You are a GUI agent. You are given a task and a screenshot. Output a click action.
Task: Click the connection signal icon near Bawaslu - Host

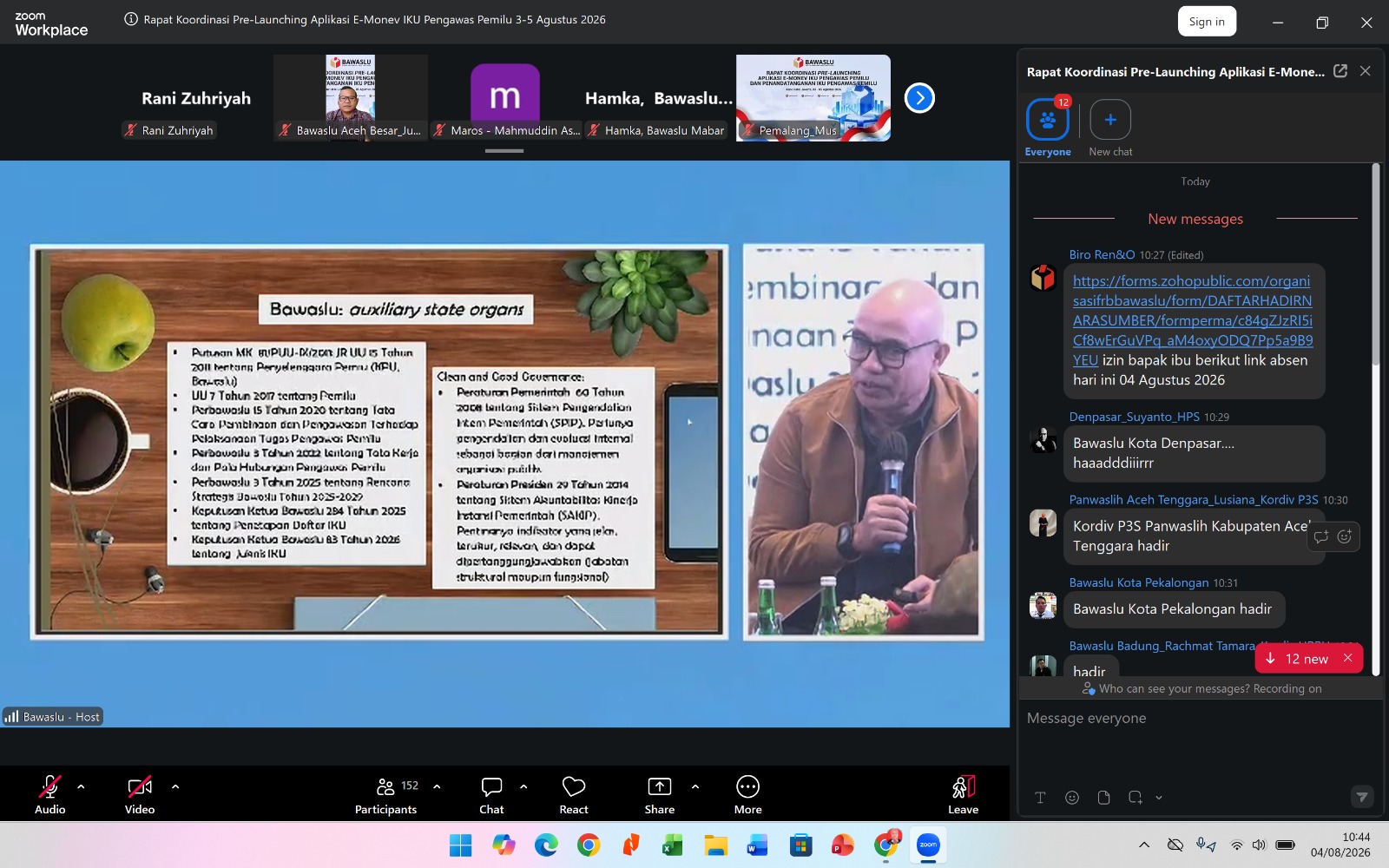pos(11,717)
